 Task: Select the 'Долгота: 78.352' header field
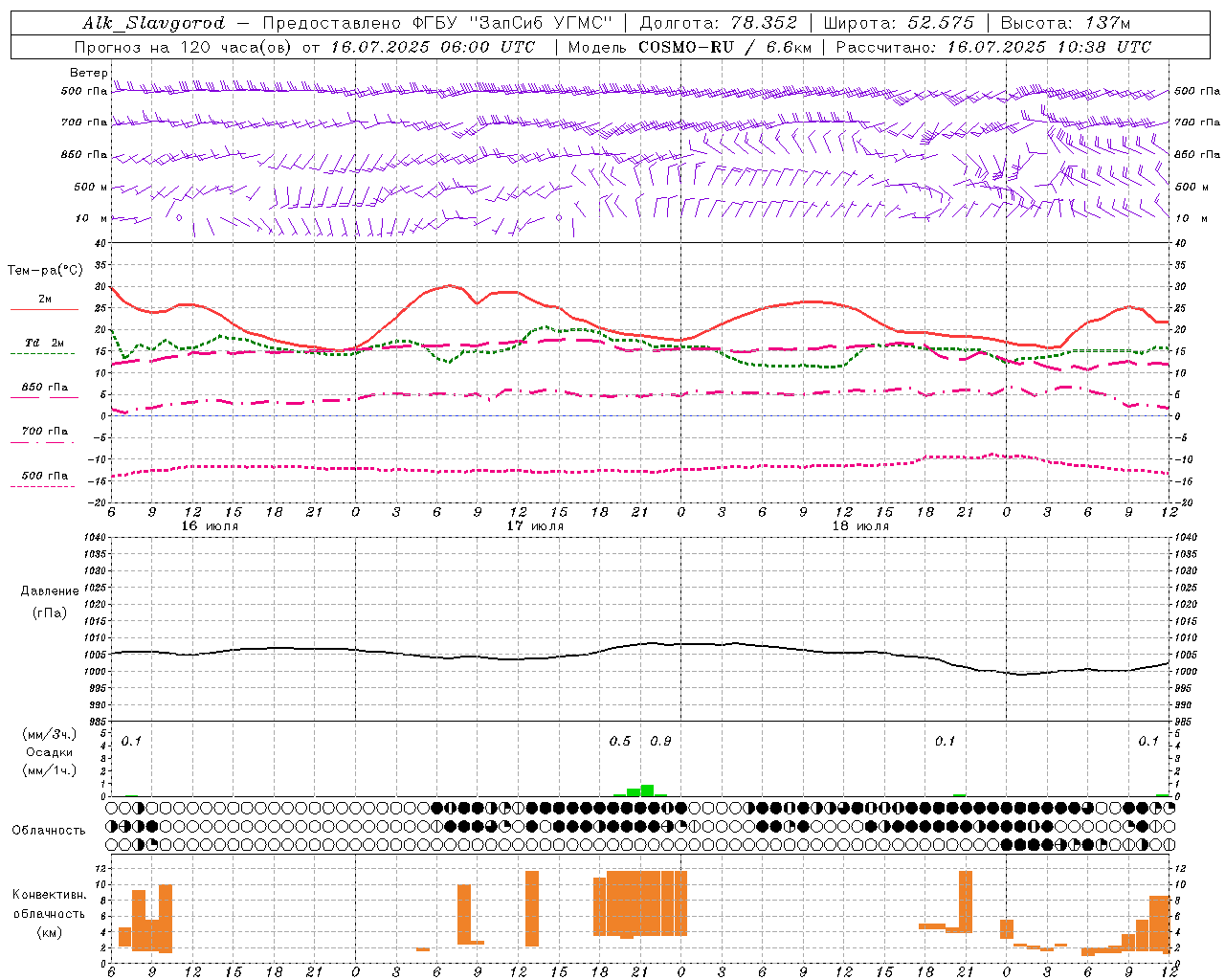pos(718,23)
